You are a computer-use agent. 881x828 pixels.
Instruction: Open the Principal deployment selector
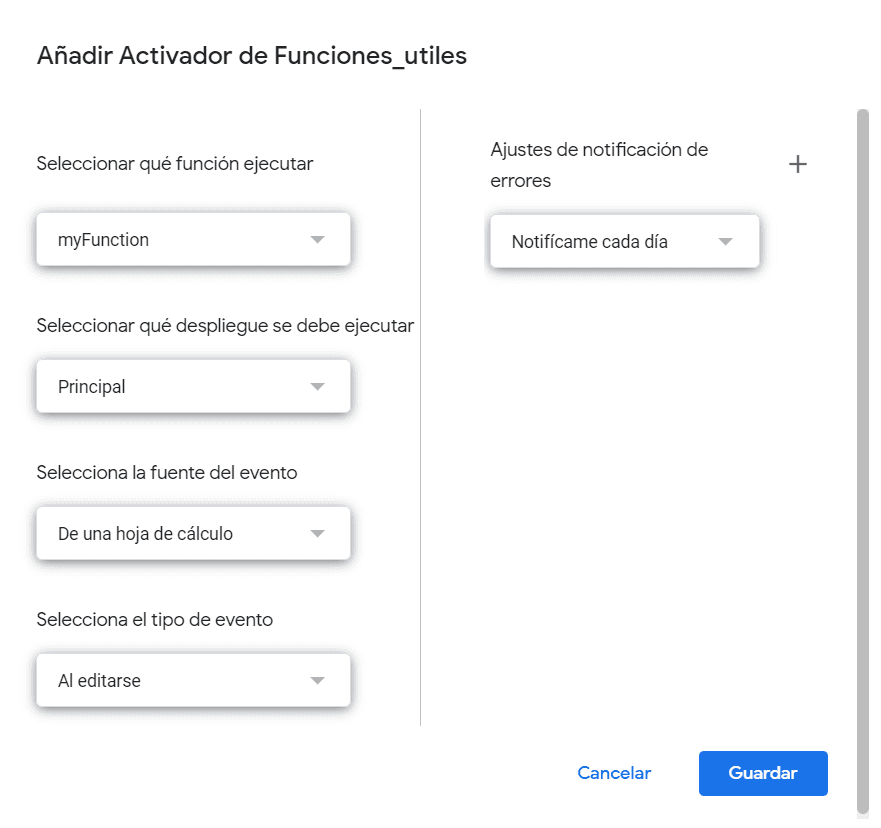193,386
